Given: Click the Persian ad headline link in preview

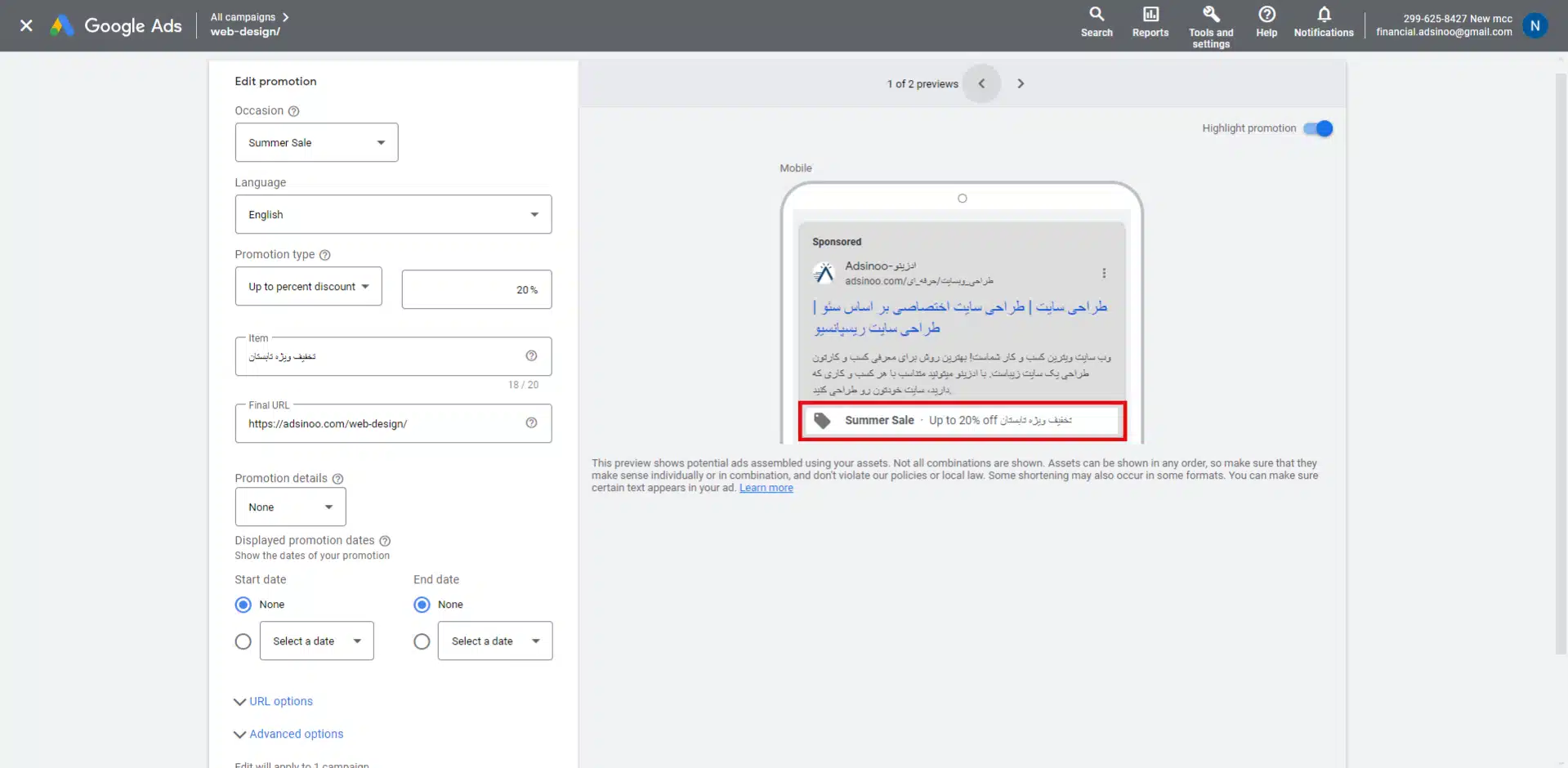Looking at the screenshot, I should tap(960, 317).
